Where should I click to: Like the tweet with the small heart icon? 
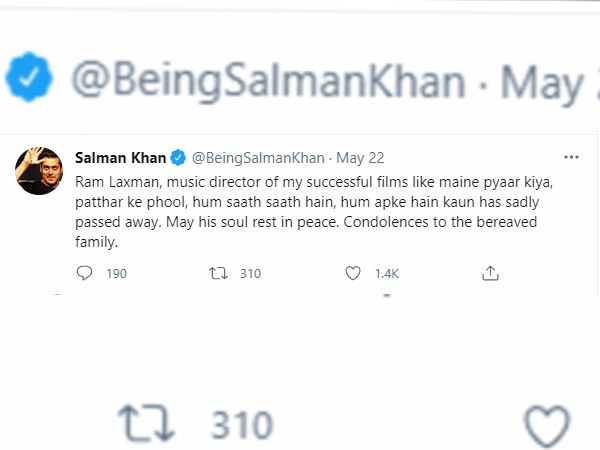(x=352, y=272)
